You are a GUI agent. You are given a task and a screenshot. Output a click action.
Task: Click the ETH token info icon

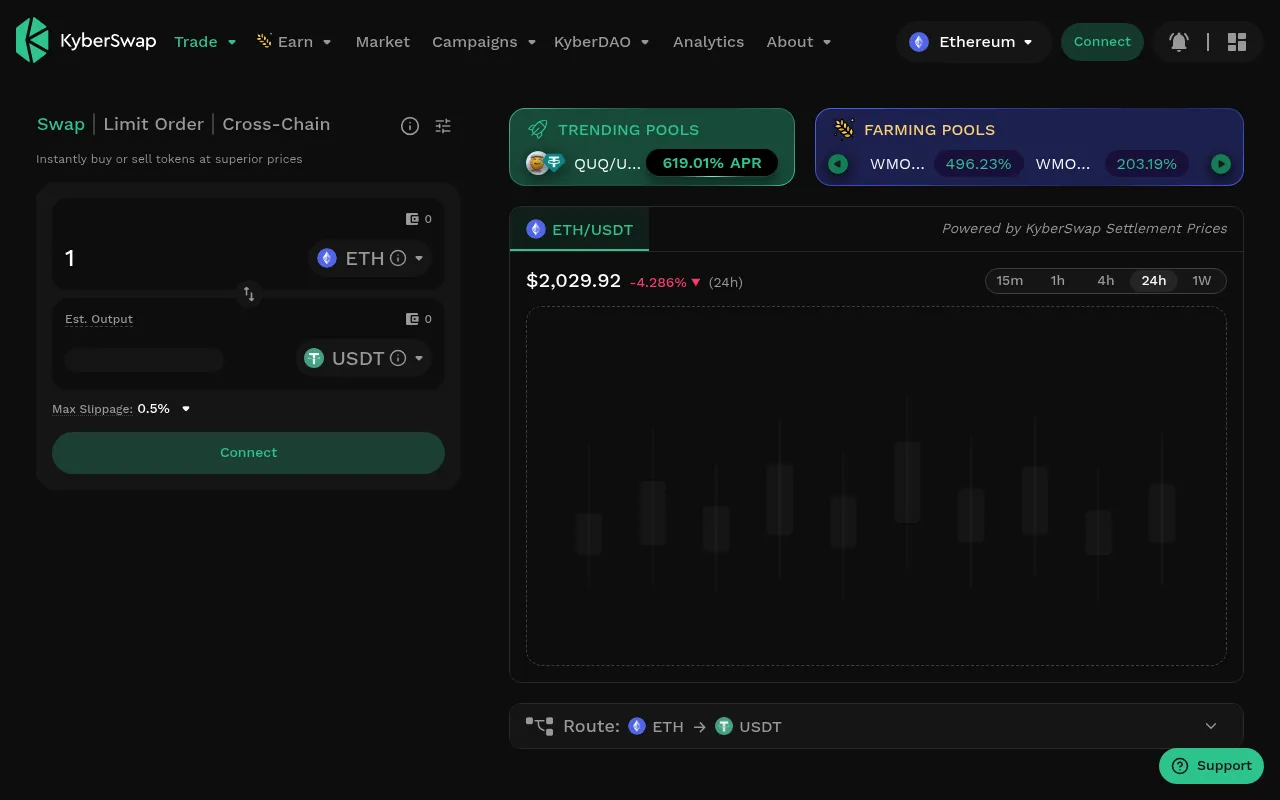pyautogui.click(x=398, y=258)
